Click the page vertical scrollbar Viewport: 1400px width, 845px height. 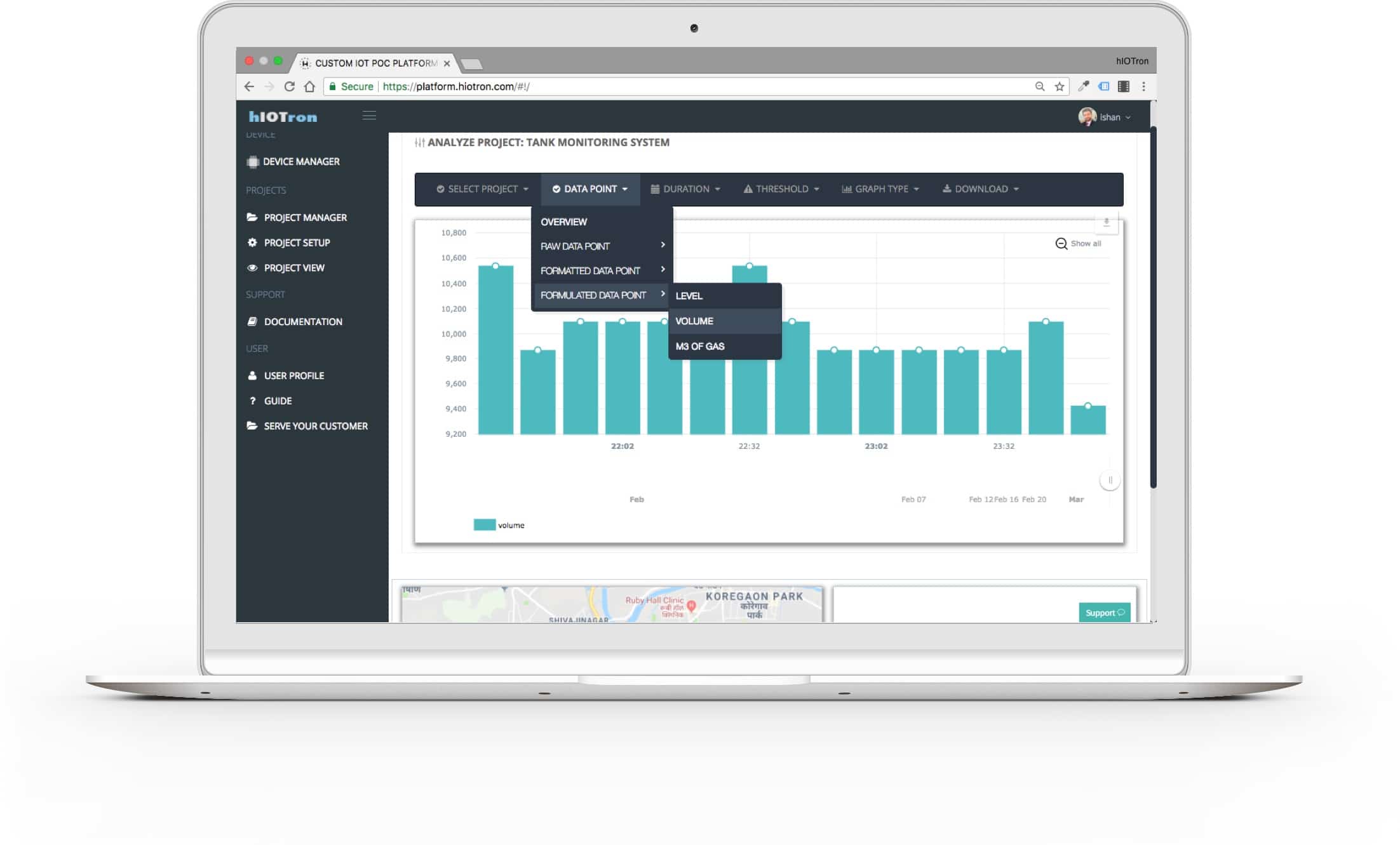tap(1153, 308)
